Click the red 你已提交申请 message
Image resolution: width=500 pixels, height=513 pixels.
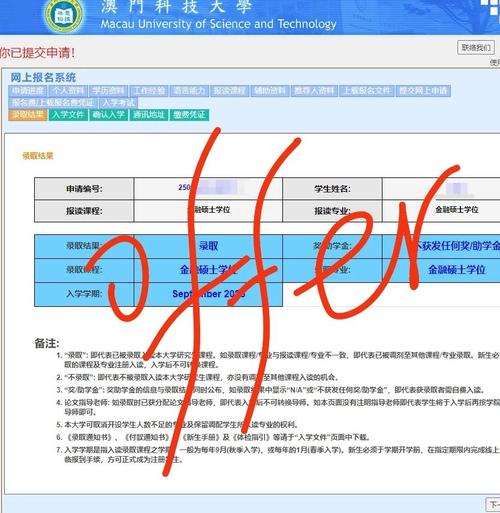(37, 53)
